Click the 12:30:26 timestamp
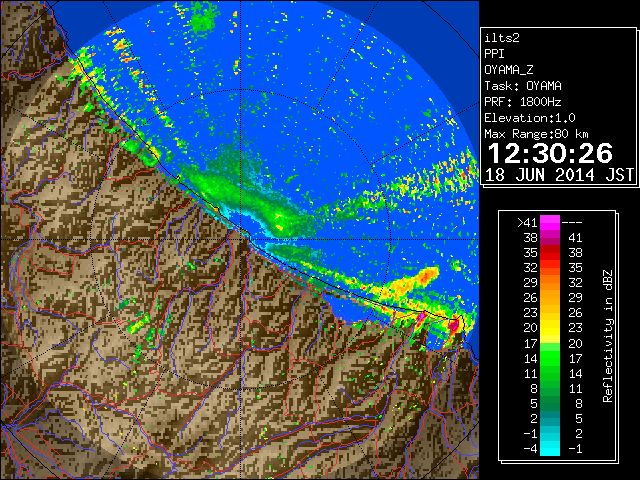 coord(550,153)
